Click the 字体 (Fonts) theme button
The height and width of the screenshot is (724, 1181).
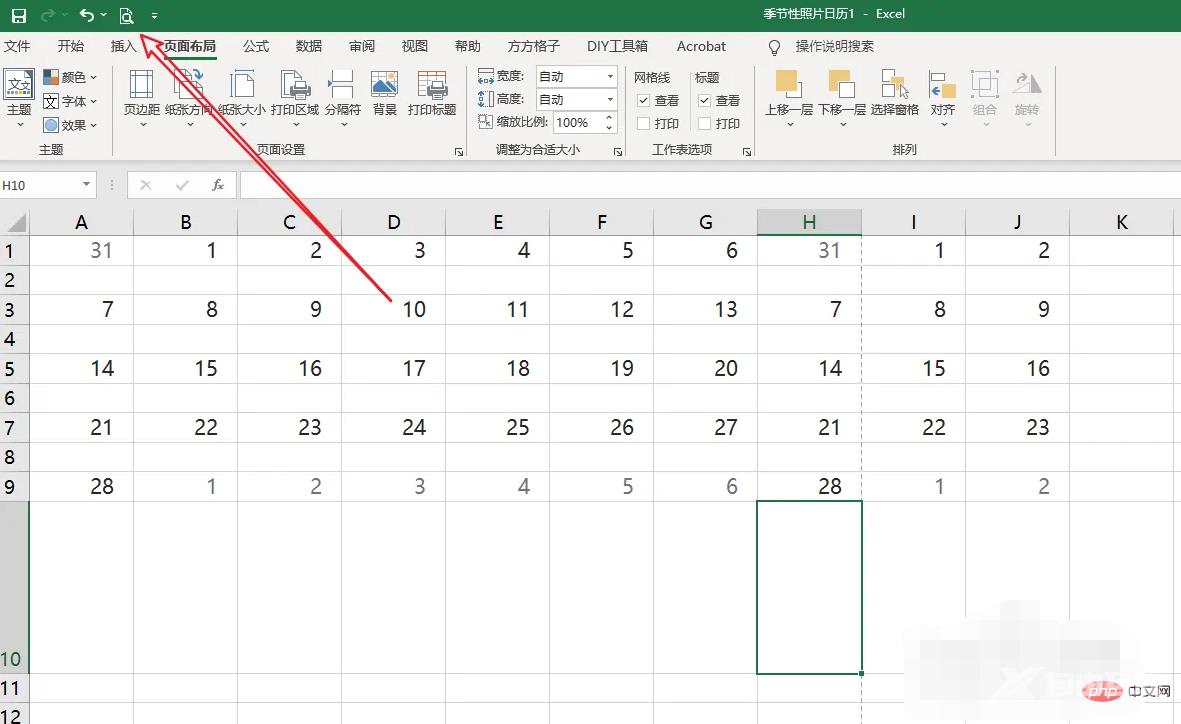[x=71, y=101]
